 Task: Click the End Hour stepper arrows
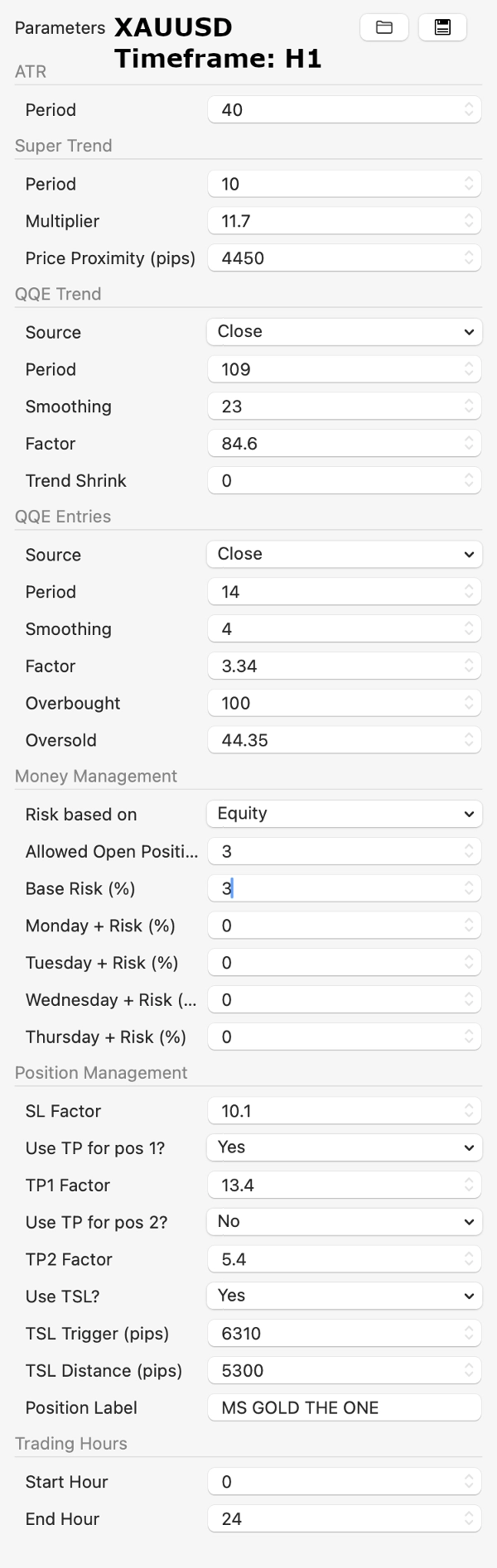tap(469, 1519)
